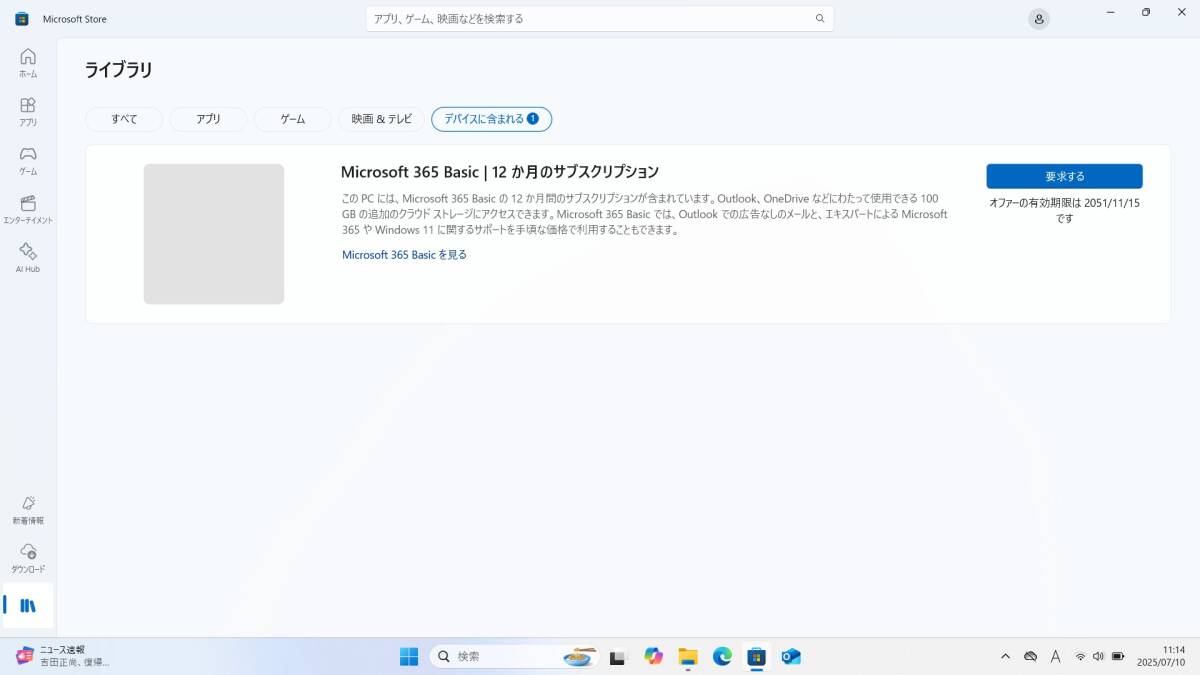Click the volume speaker tray icon

pyautogui.click(x=1098, y=656)
